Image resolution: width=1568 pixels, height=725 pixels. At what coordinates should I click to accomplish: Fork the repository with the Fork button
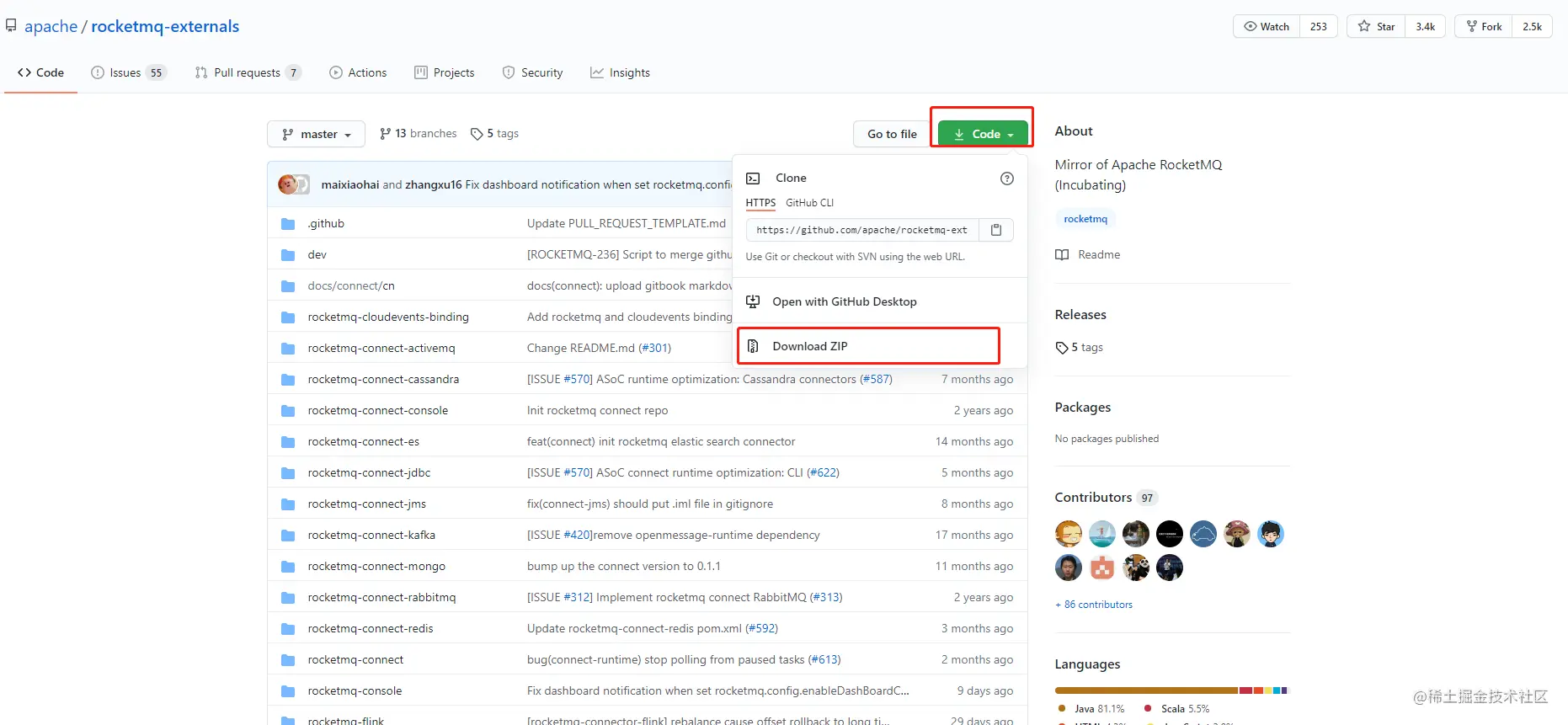pyautogui.click(x=1484, y=26)
